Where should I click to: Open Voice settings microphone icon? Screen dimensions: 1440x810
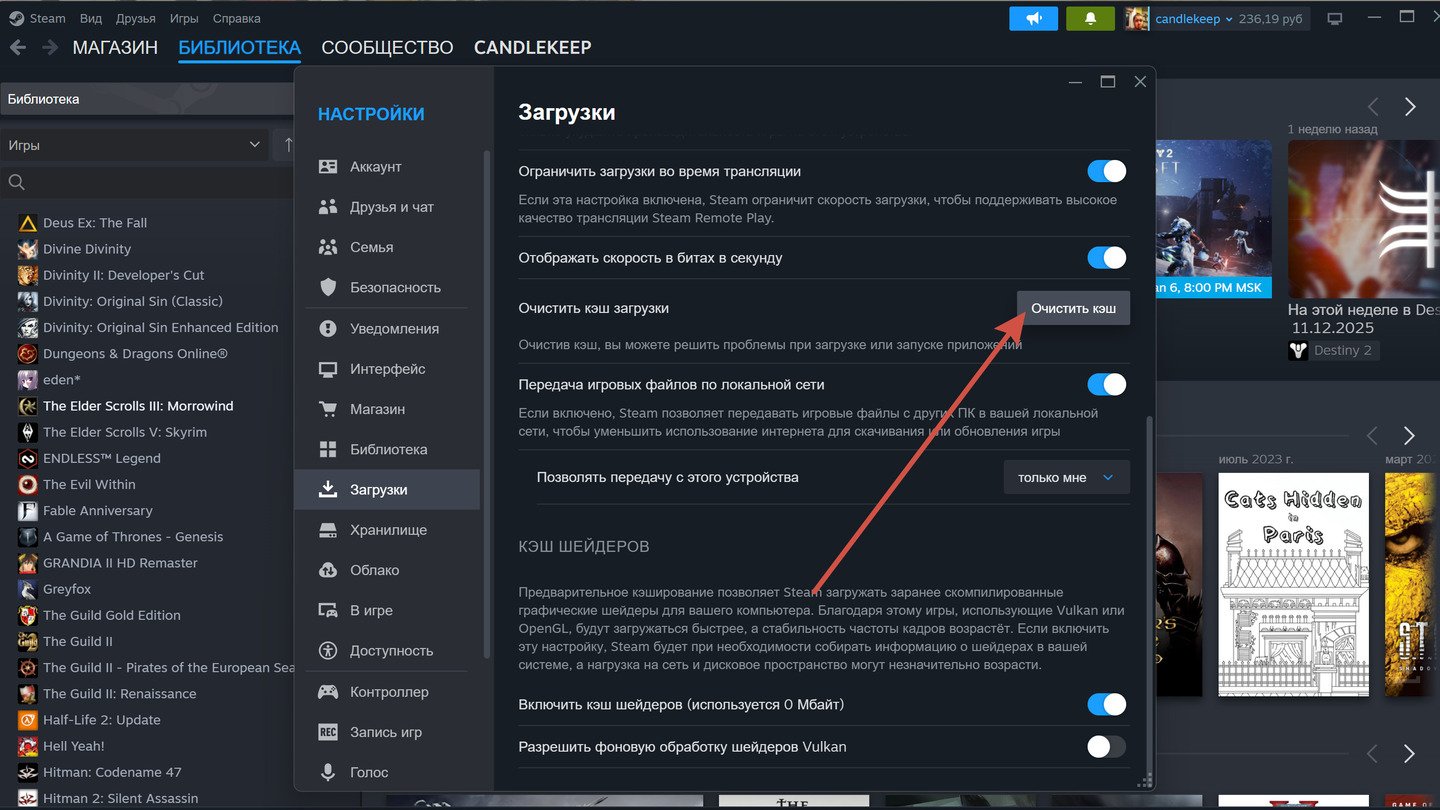(328, 772)
